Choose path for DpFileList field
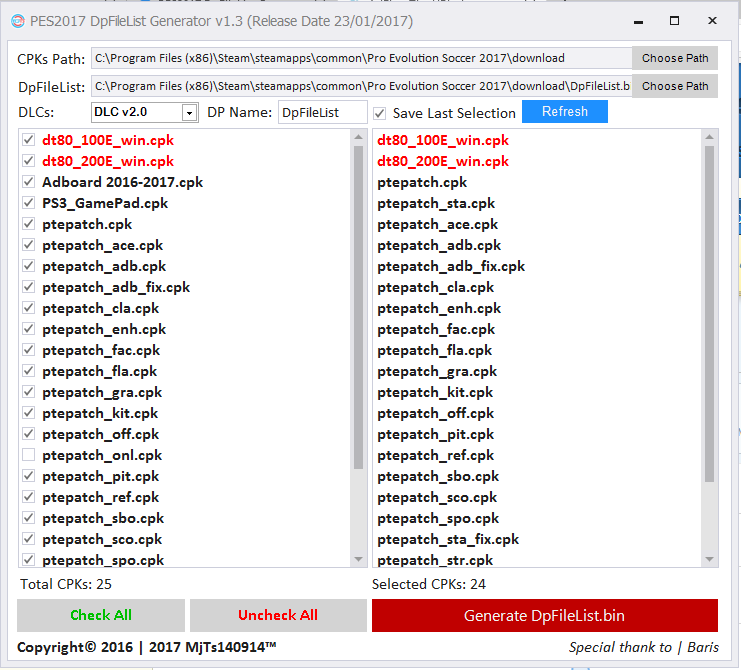This screenshot has height=670, width=741. tap(674, 86)
